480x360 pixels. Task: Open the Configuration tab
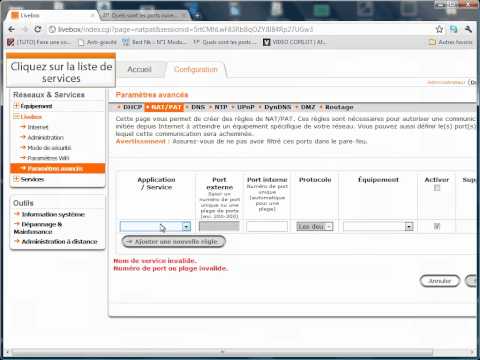[x=196, y=69]
